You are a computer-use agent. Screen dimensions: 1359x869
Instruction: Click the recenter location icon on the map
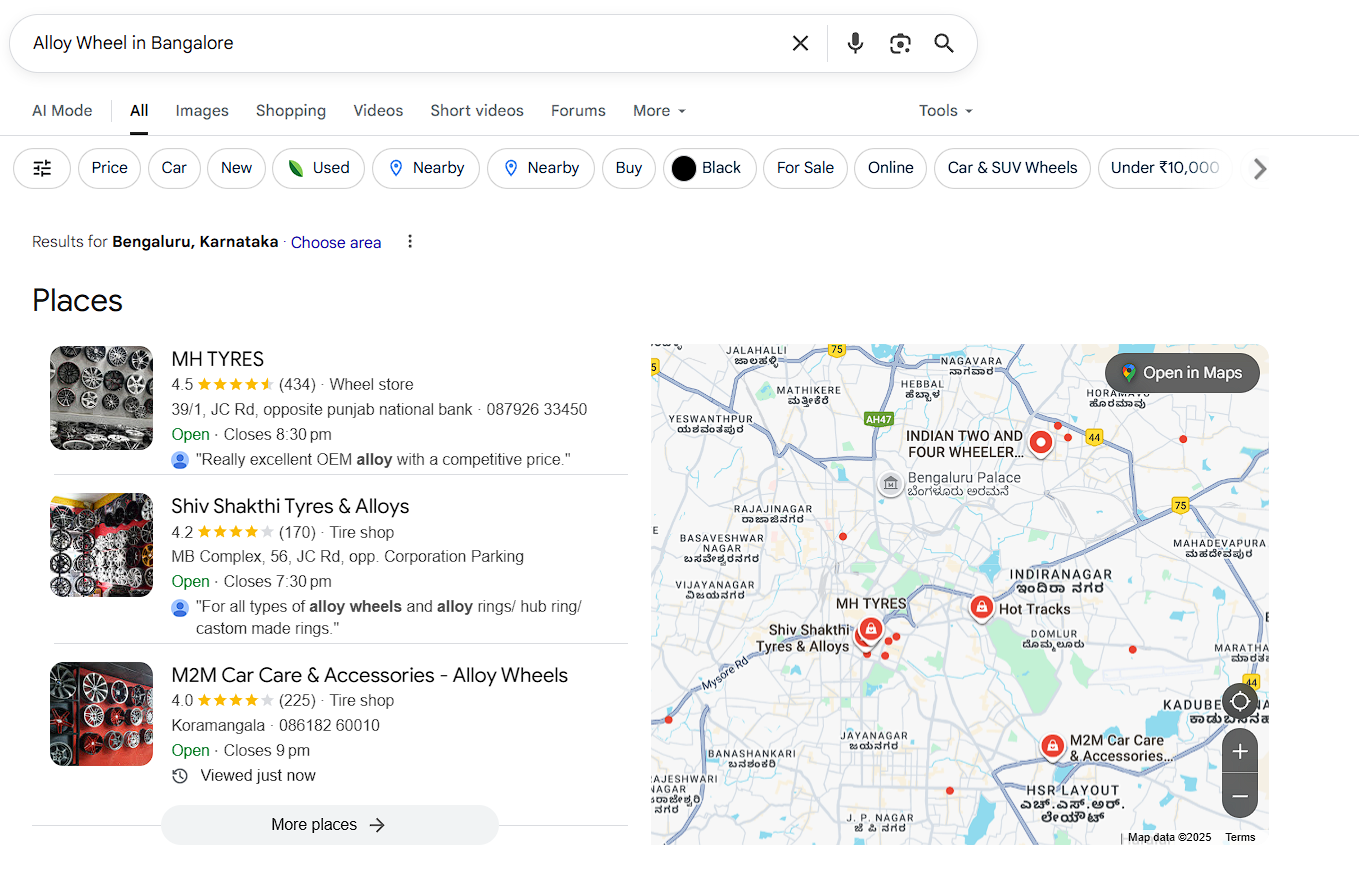1239,701
